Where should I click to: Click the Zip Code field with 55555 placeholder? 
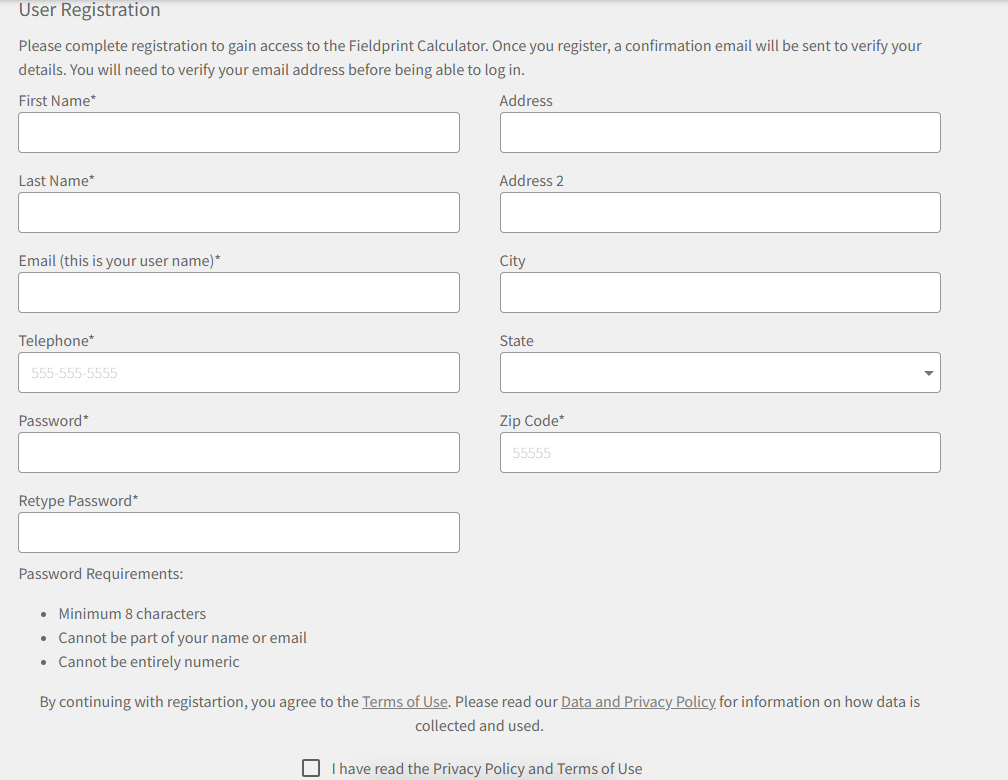click(720, 453)
